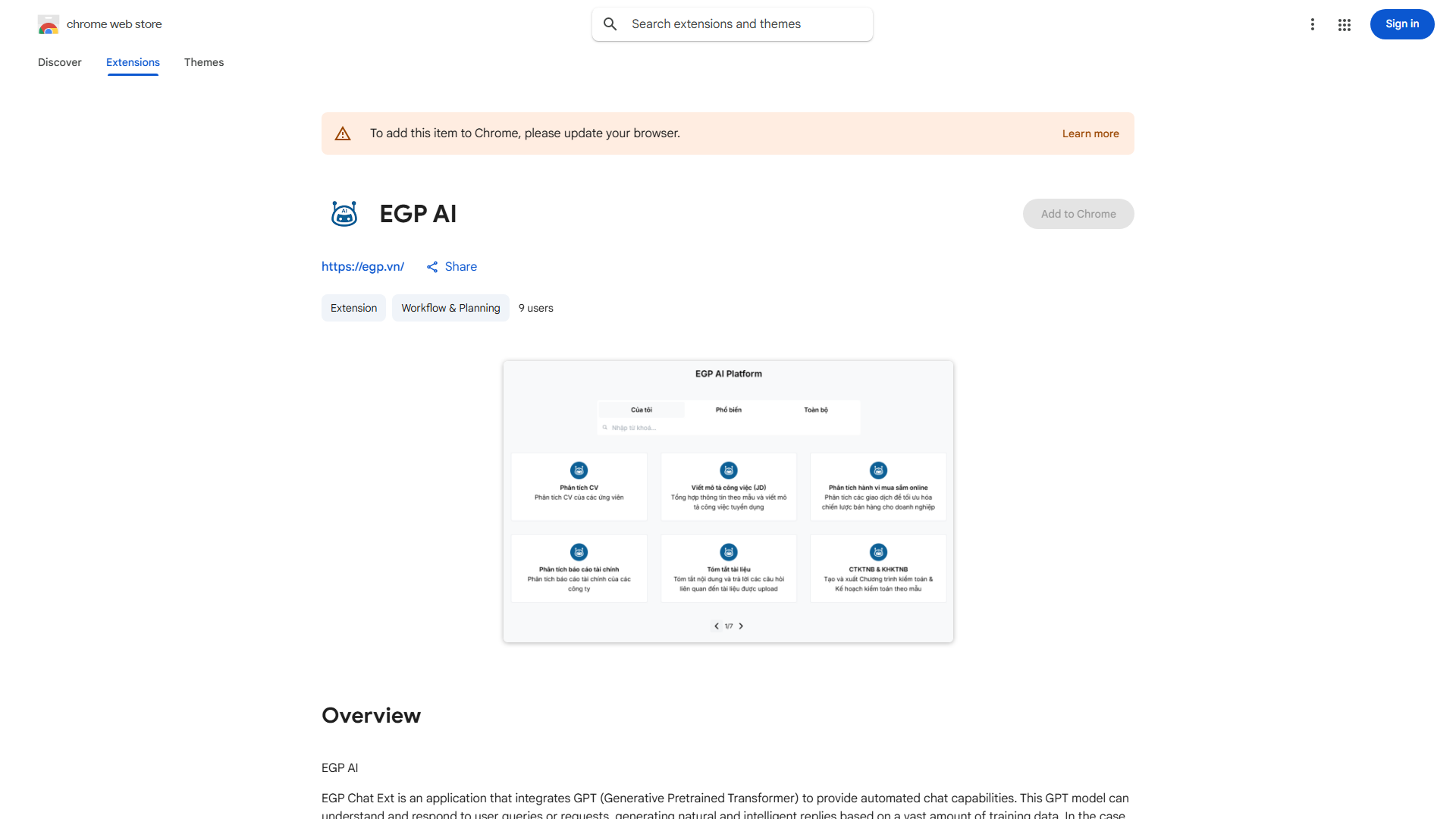Select the Extensions tab
The width and height of the screenshot is (1456, 819).
click(x=133, y=62)
